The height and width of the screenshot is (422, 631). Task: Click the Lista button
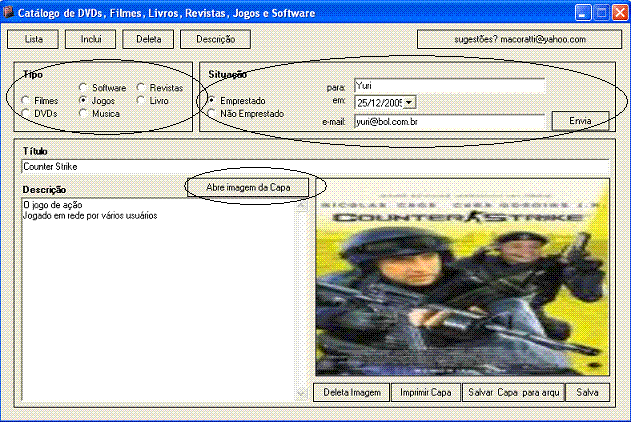[x=33, y=39]
